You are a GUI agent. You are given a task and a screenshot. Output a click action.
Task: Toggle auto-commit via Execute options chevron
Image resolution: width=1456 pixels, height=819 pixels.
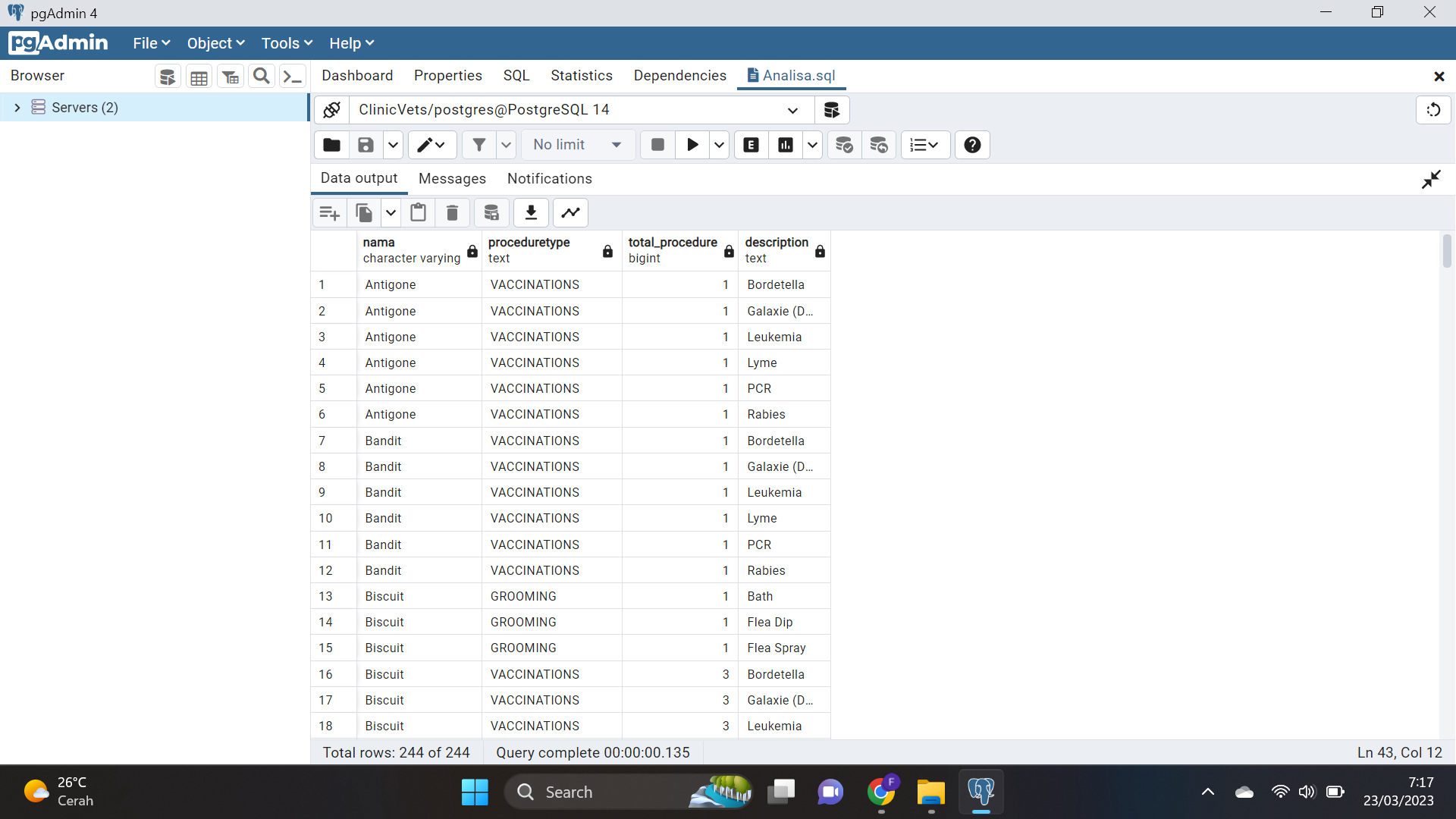[719, 144]
